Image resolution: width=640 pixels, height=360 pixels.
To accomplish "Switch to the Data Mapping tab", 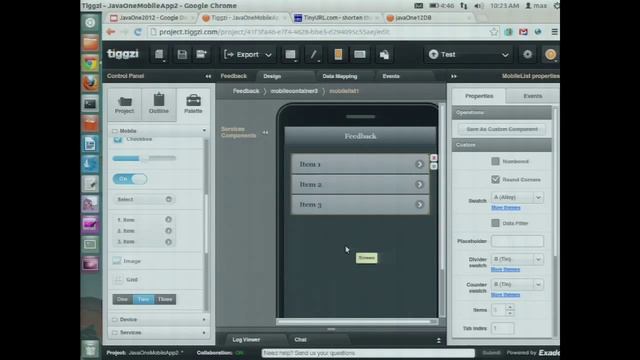I will click(340, 76).
